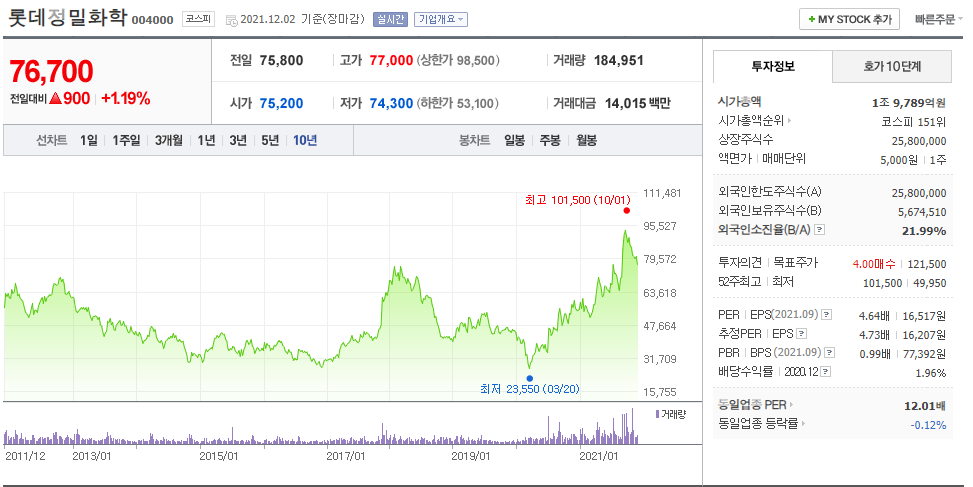Viewport: 973px width, 487px height.
Task: Open the 빠른주문 link
Action: tap(938, 19)
